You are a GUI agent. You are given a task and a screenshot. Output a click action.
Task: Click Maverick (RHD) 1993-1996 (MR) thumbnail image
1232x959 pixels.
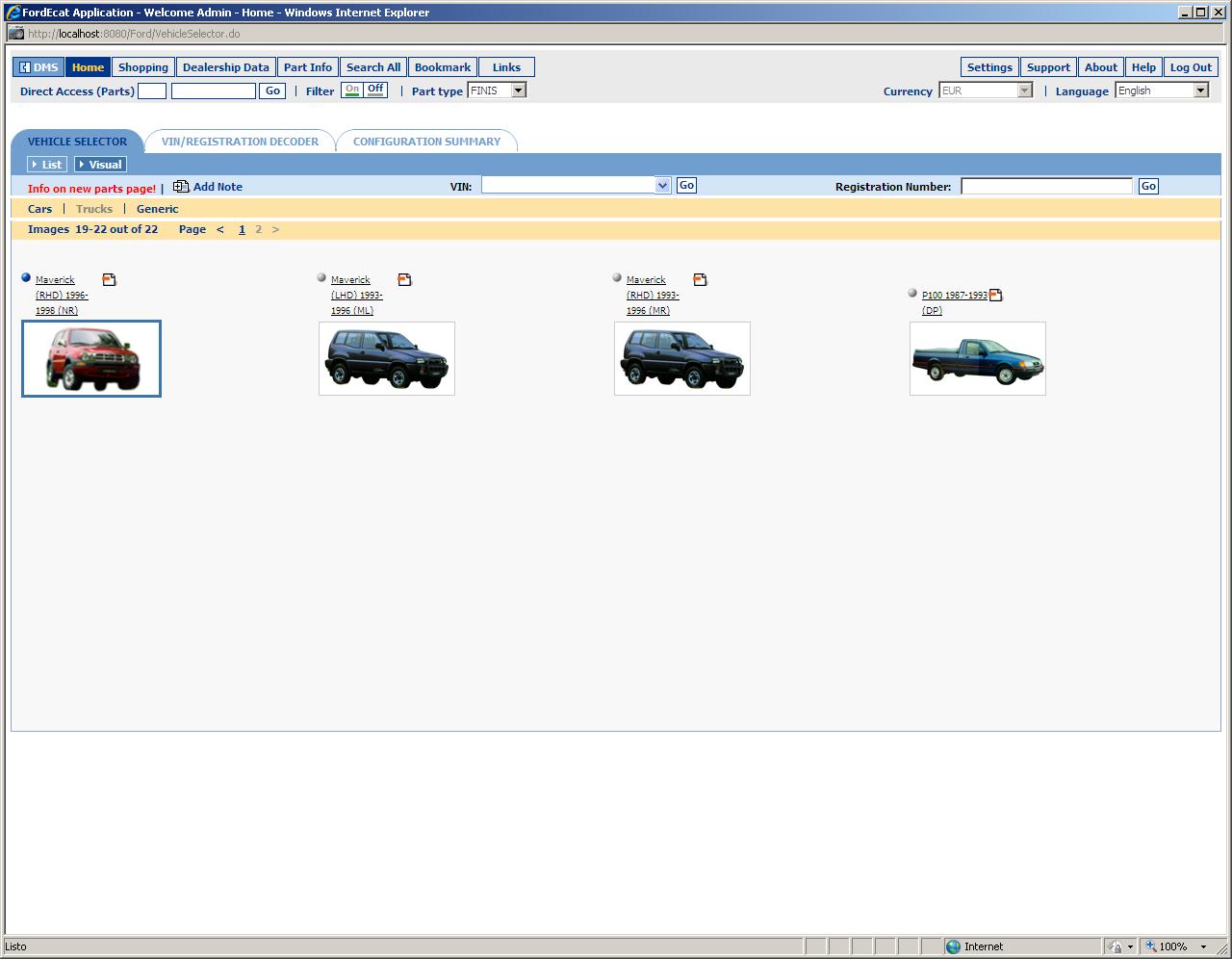click(x=682, y=358)
